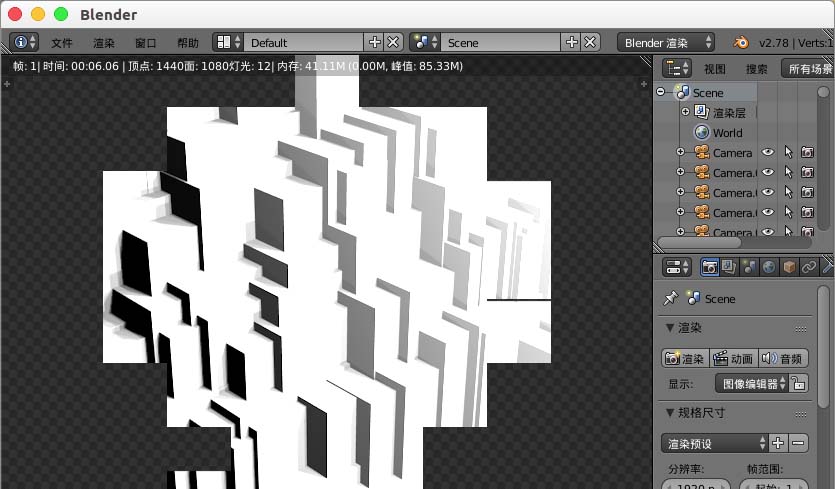835x489 pixels.
Task: Open the Blender render engine dropdown
Action: pos(667,42)
